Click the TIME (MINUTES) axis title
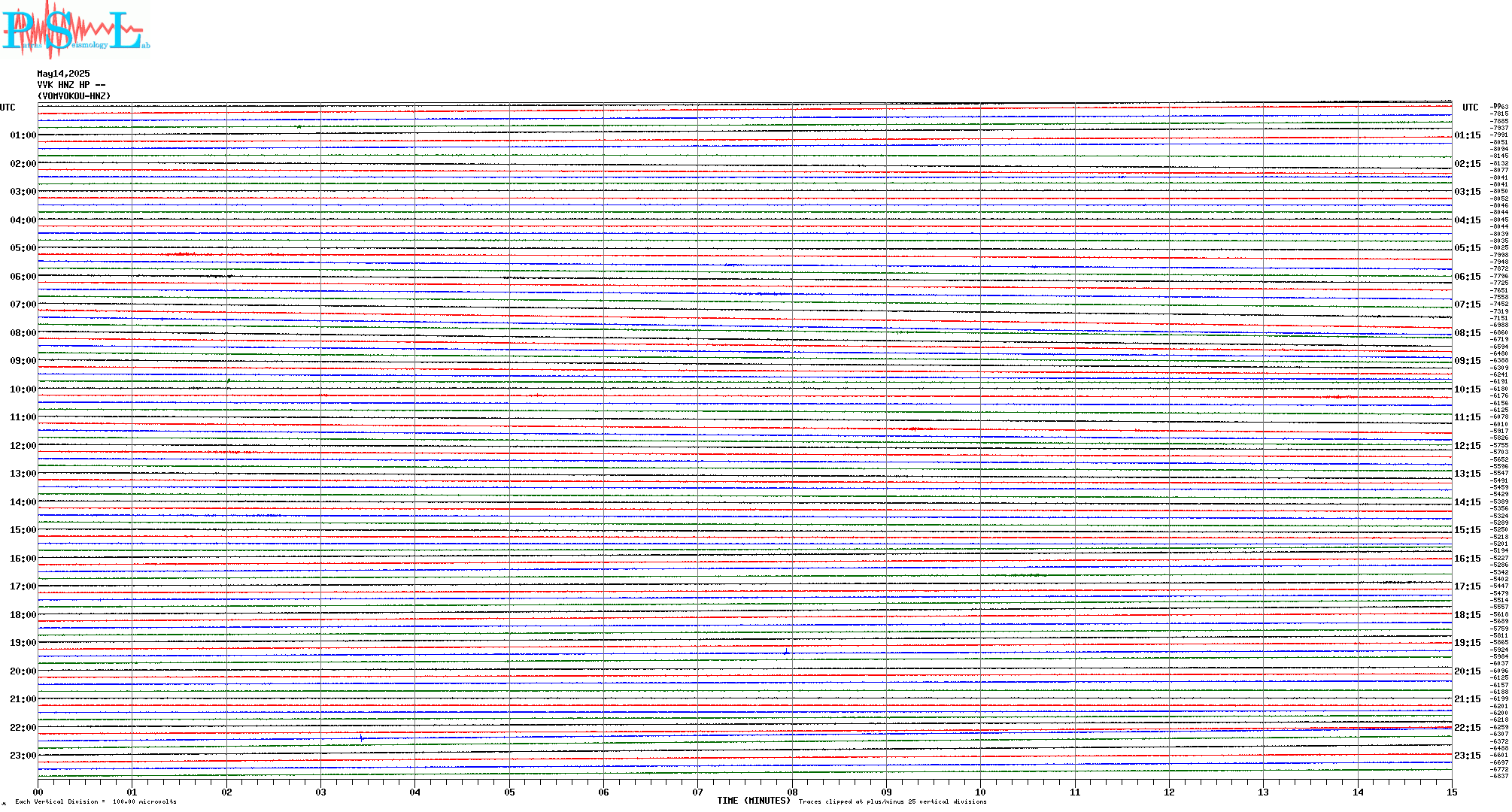 click(754, 801)
